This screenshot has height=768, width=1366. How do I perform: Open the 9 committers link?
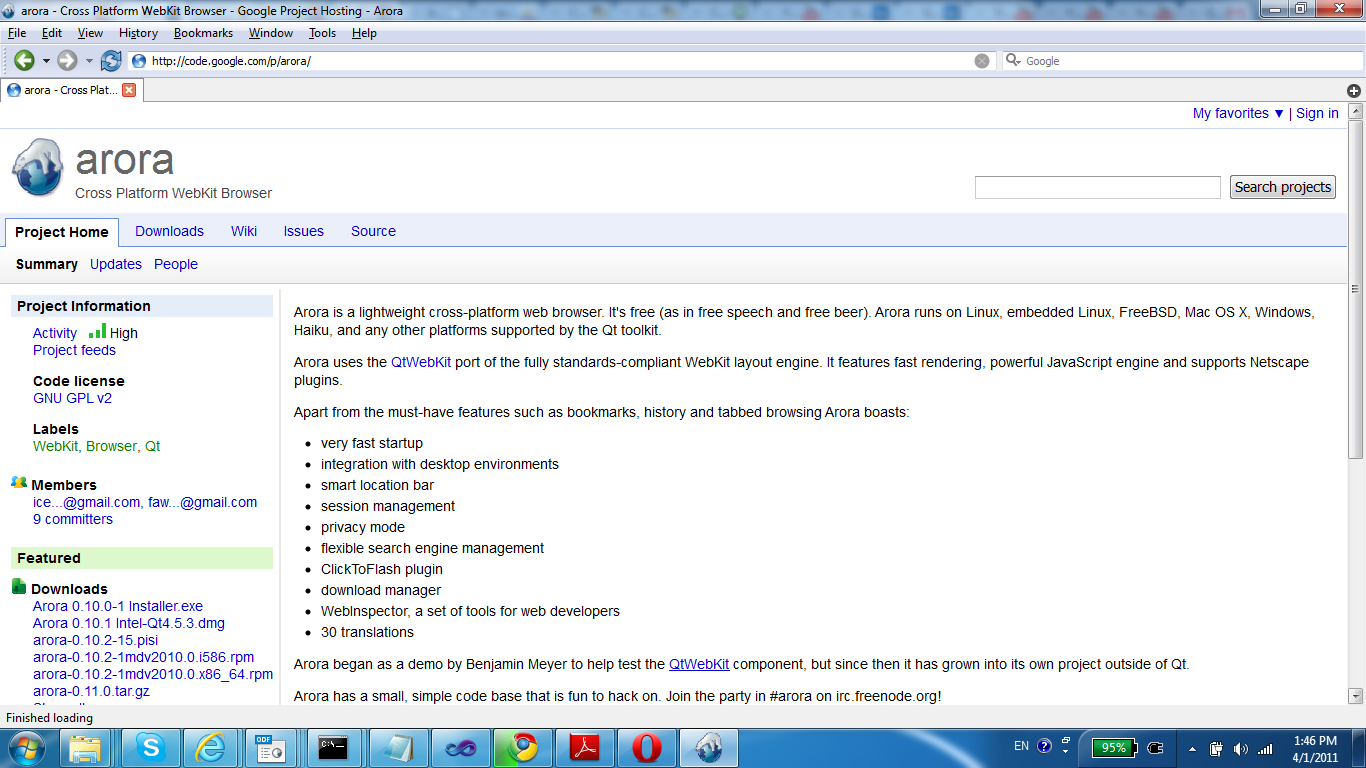pos(73,519)
